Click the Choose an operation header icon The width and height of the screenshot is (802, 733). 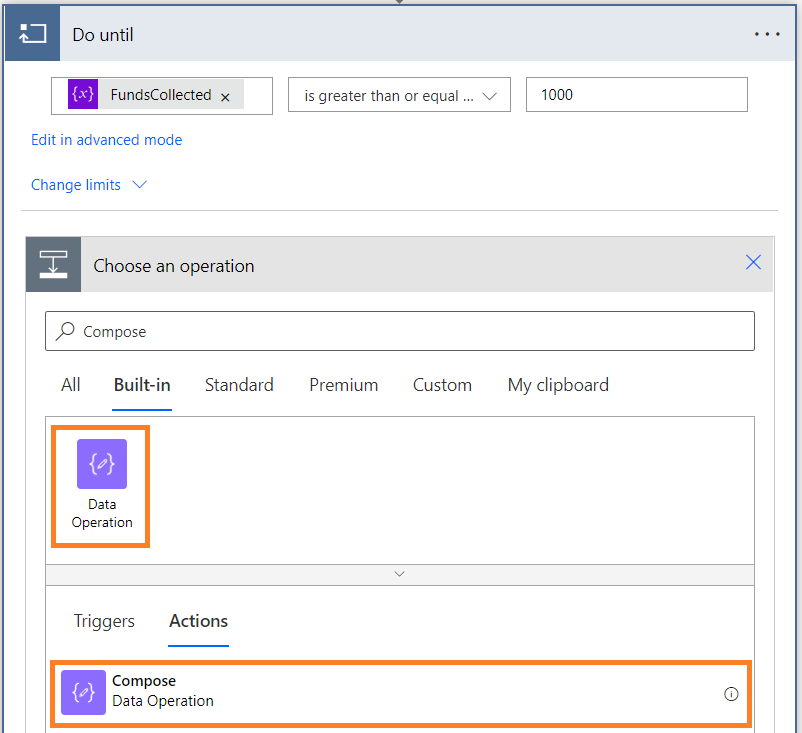click(53, 265)
